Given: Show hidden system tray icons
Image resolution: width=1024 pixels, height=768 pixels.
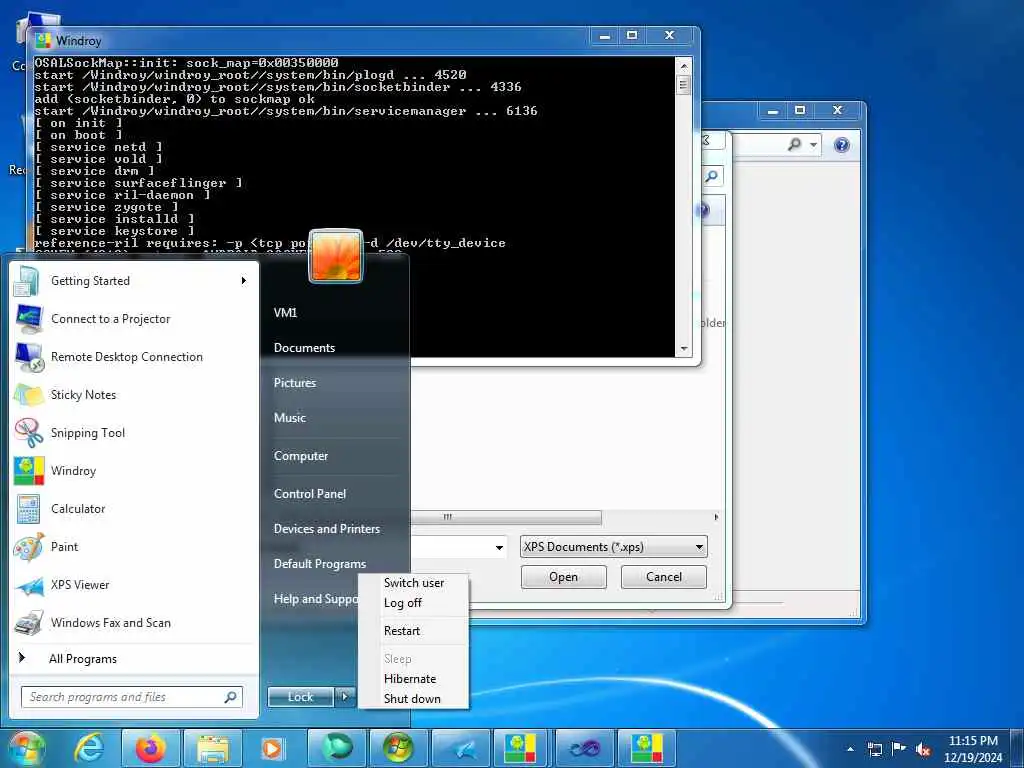Looking at the screenshot, I should pos(850,749).
